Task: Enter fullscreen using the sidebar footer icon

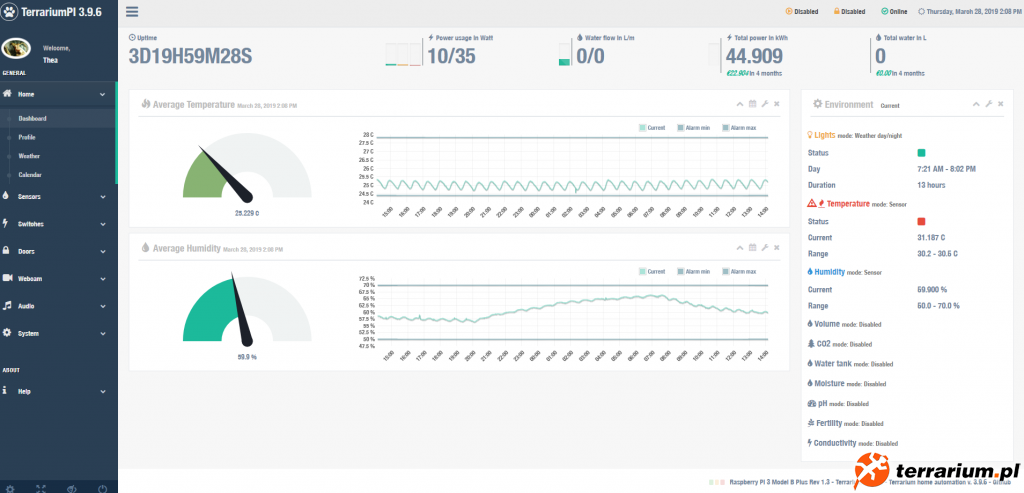Action: [x=42, y=487]
